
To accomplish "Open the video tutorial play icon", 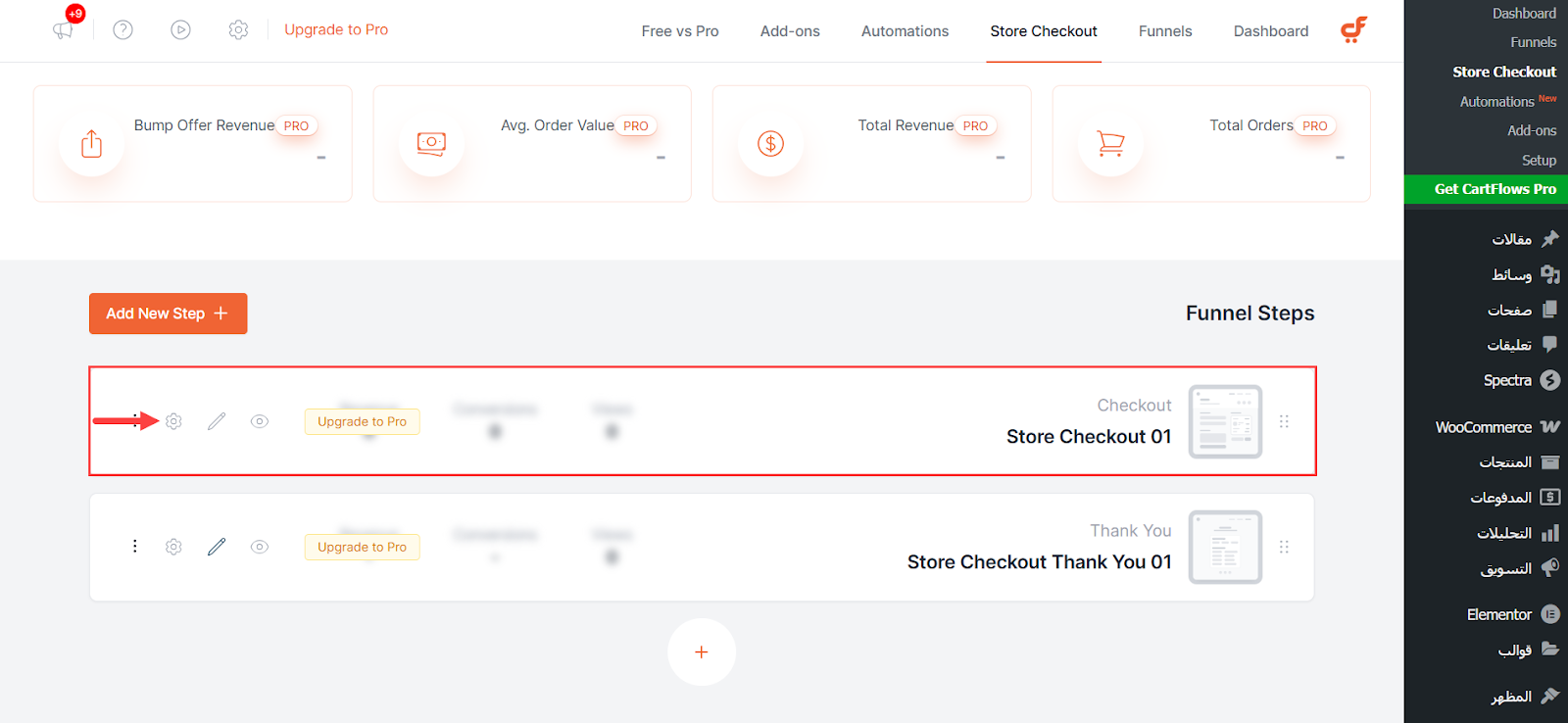I will click(x=180, y=29).
